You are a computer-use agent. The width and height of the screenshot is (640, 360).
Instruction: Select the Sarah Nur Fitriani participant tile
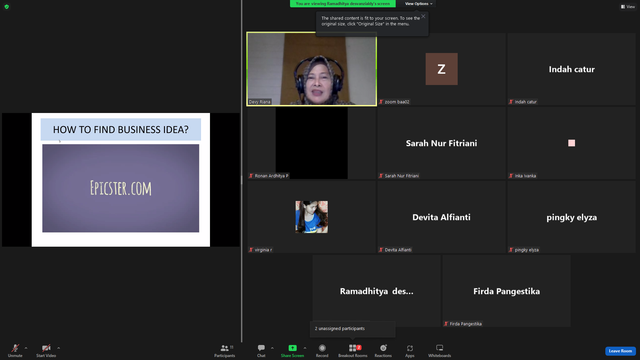[441, 143]
